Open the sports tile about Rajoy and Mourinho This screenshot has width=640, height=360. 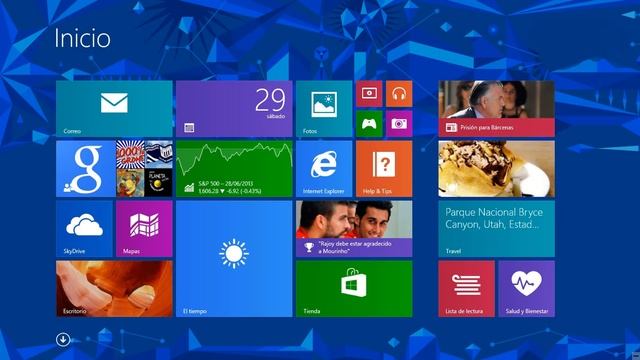click(354, 229)
